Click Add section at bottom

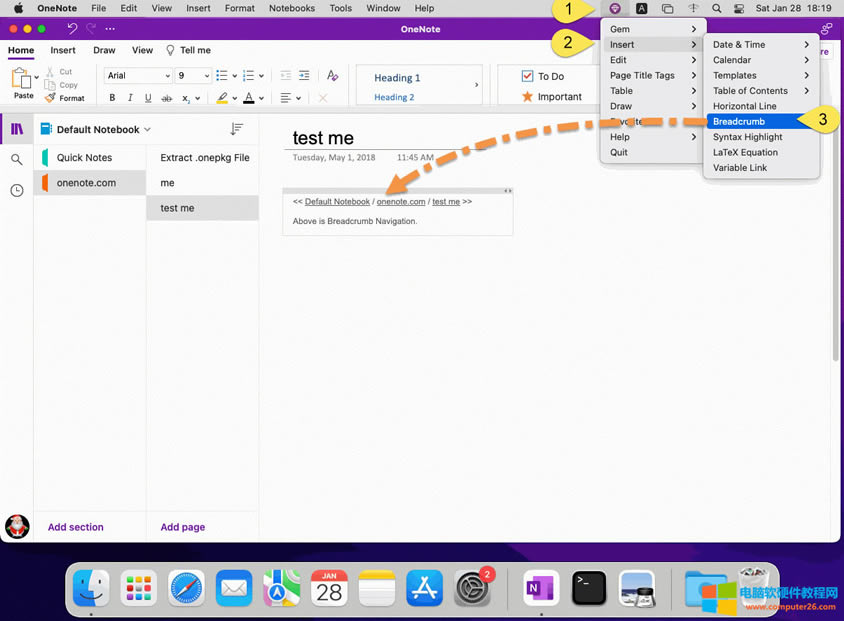point(76,527)
